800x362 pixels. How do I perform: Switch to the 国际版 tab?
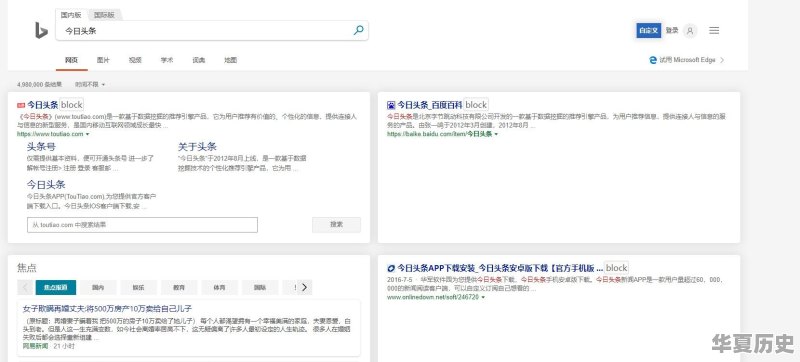[104, 15]
